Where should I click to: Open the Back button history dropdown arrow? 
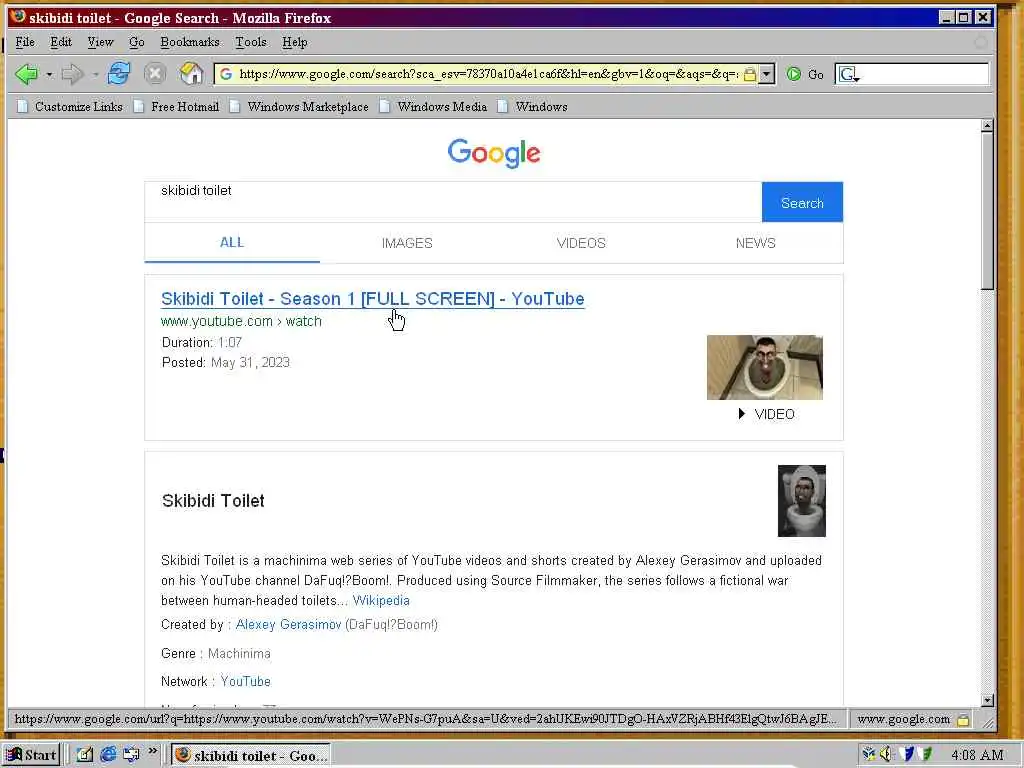(49, 74)
